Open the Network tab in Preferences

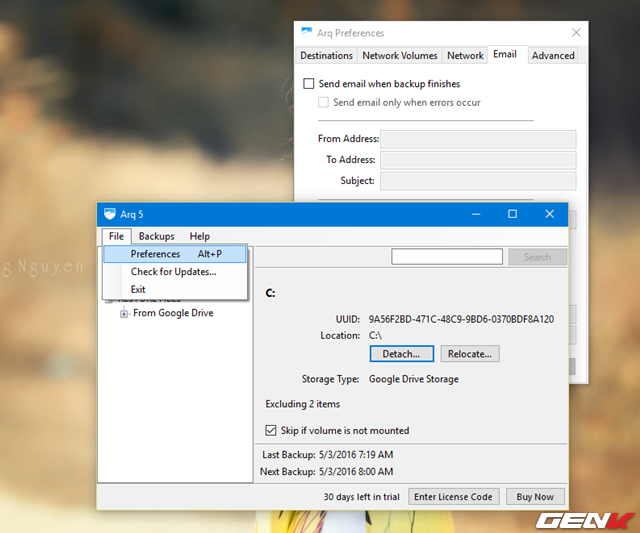tap(465, 56)
